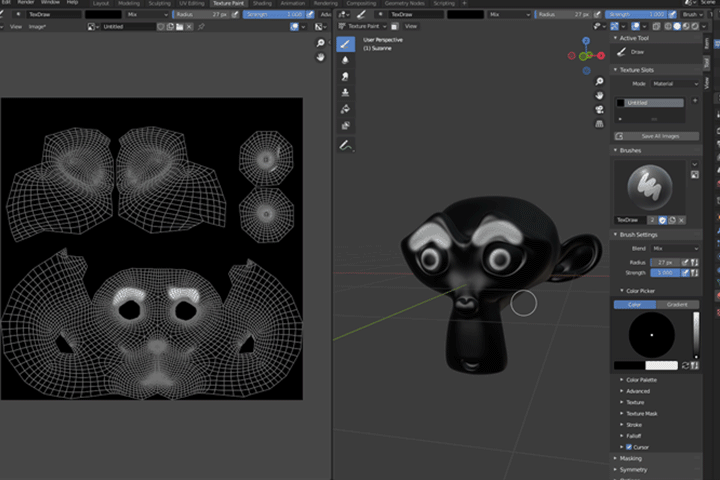Select the Clone tool in viewport toolbar
Viewport: 720px width, 480px height.
345,92
